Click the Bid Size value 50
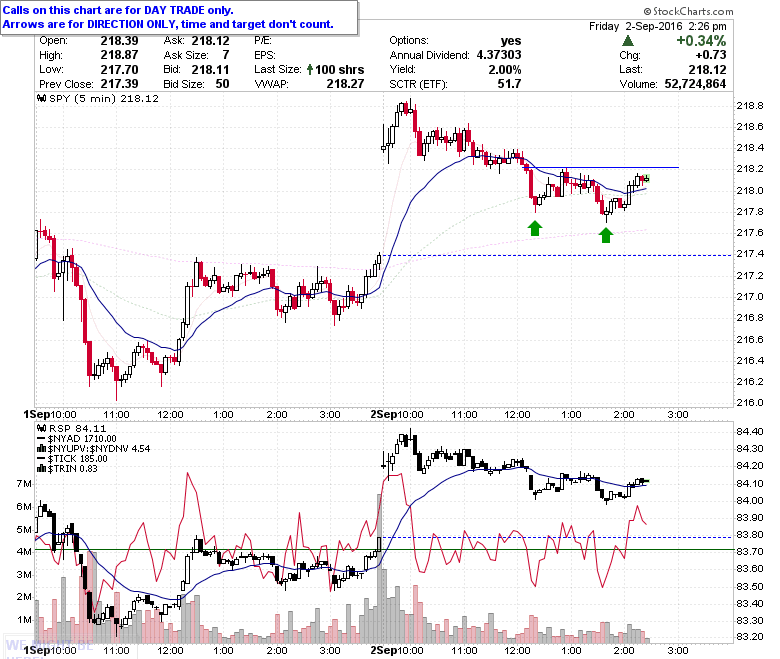The width and height of the screenshot is (780, 659). [222, 84]
